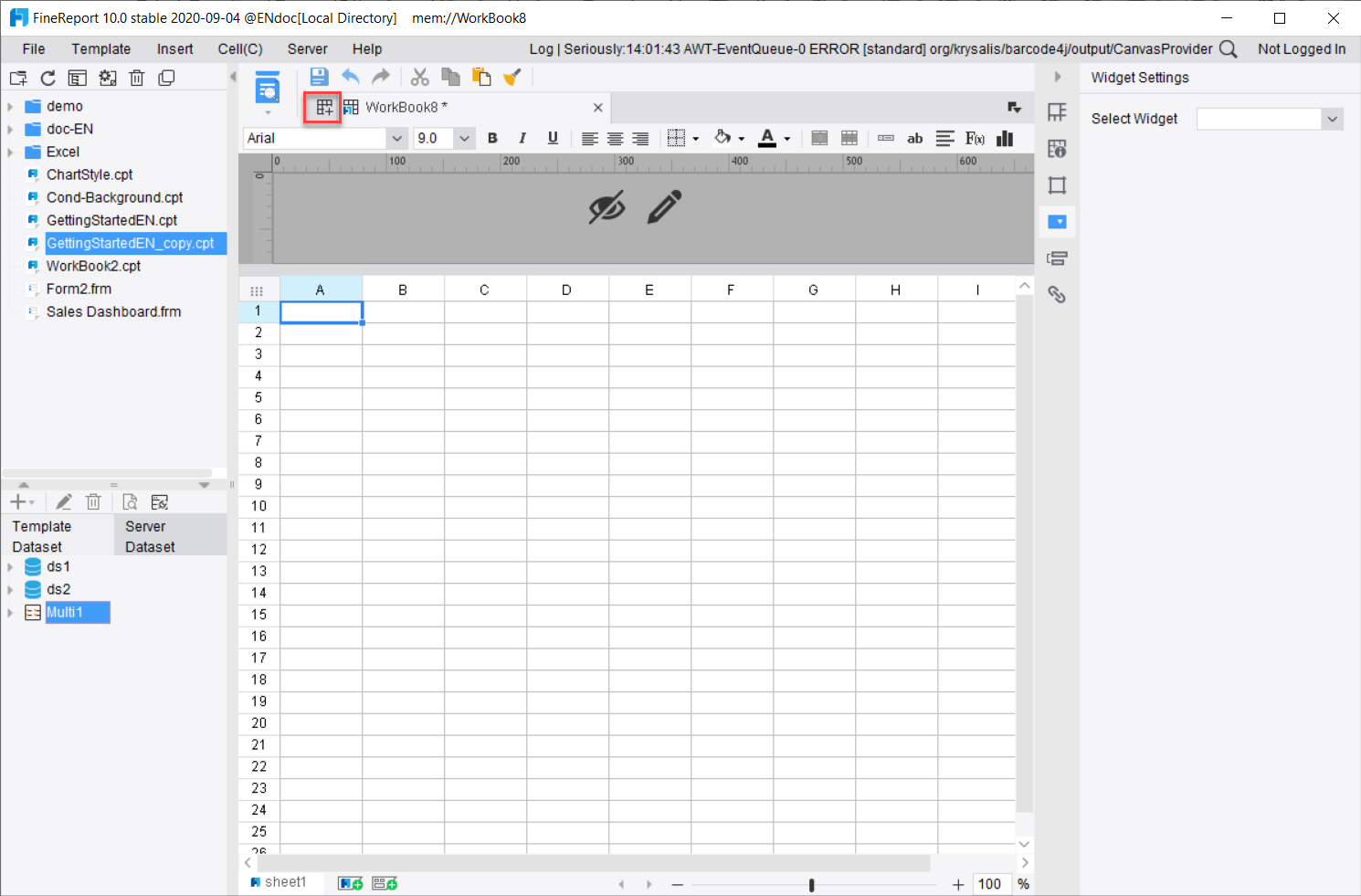Viewport: 1361px width, 896px height.
Task: Click the zoom slider handle
Action: pos(811,884)
